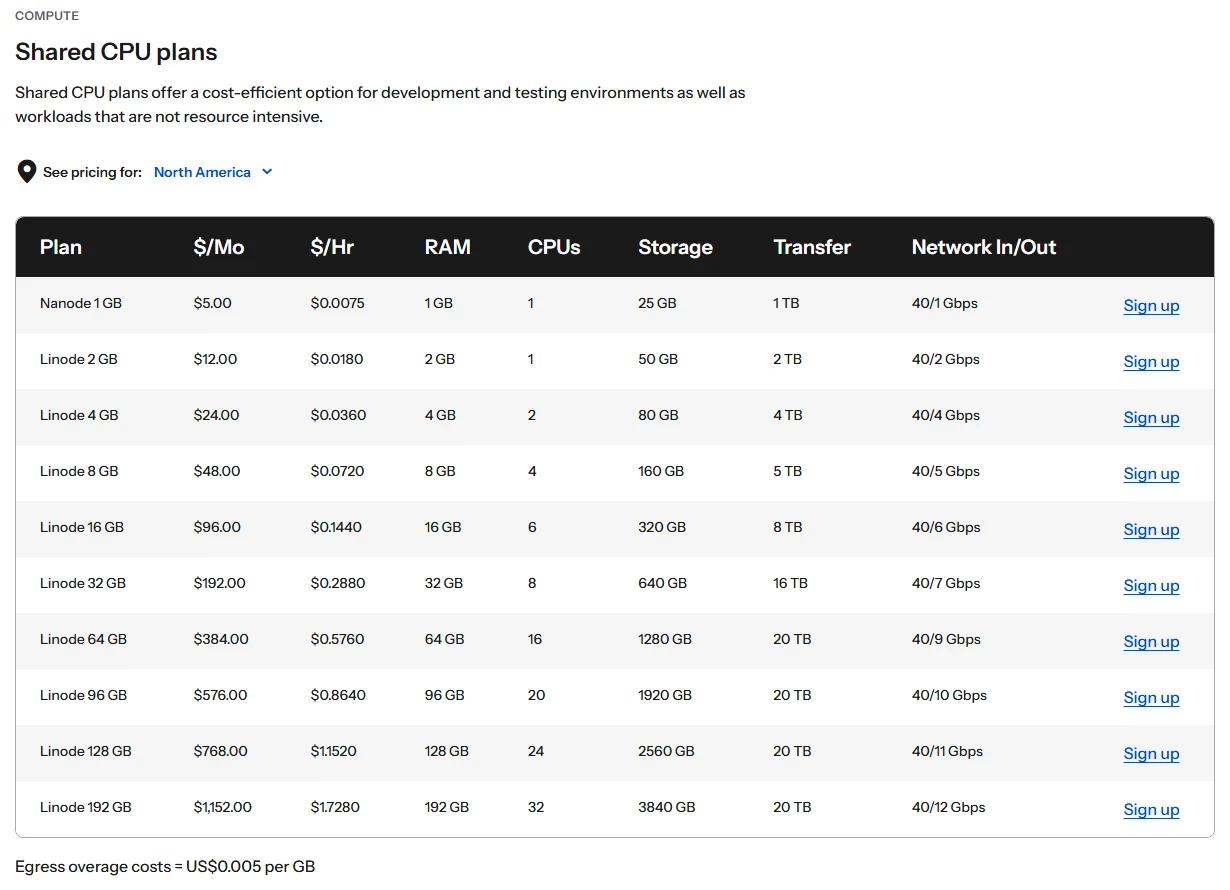This screenshot has height=890, width=1230.
Task: Click the $/Hr column header
Action: coord(332,247)
